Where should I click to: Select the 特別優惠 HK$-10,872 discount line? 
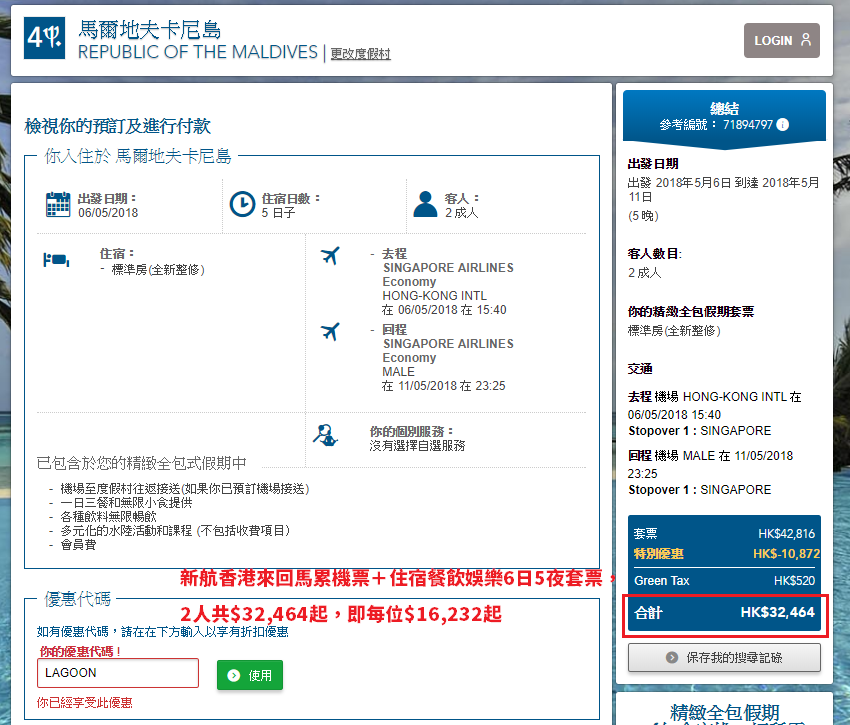[x=726, y=554]
